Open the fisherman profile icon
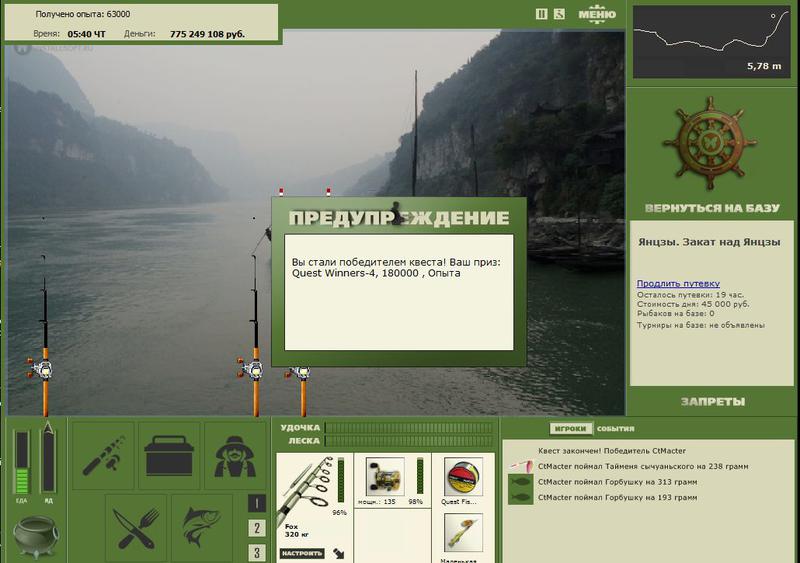The image size is (800, 563). (235, 455)
